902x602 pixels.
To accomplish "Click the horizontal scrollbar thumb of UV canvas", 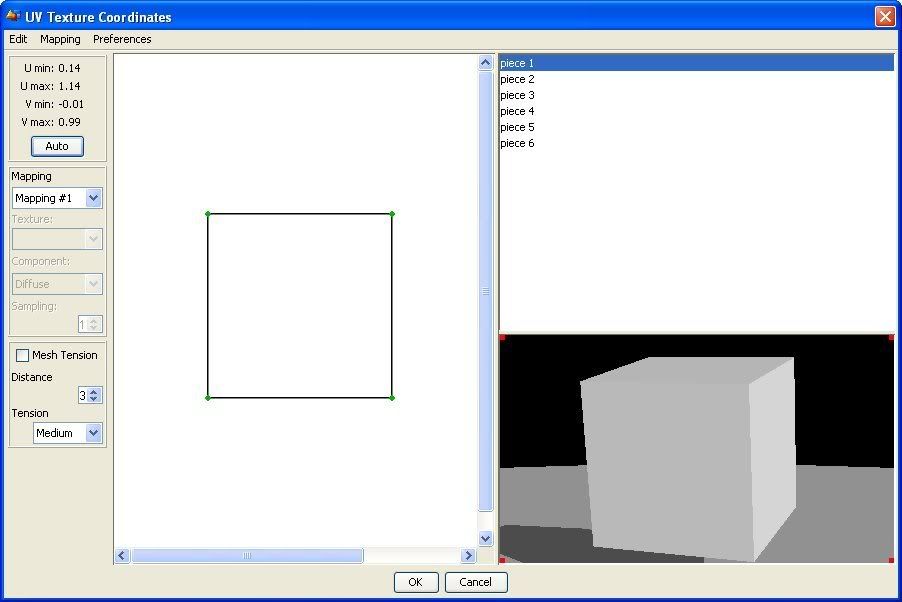I will pos(247,555).
